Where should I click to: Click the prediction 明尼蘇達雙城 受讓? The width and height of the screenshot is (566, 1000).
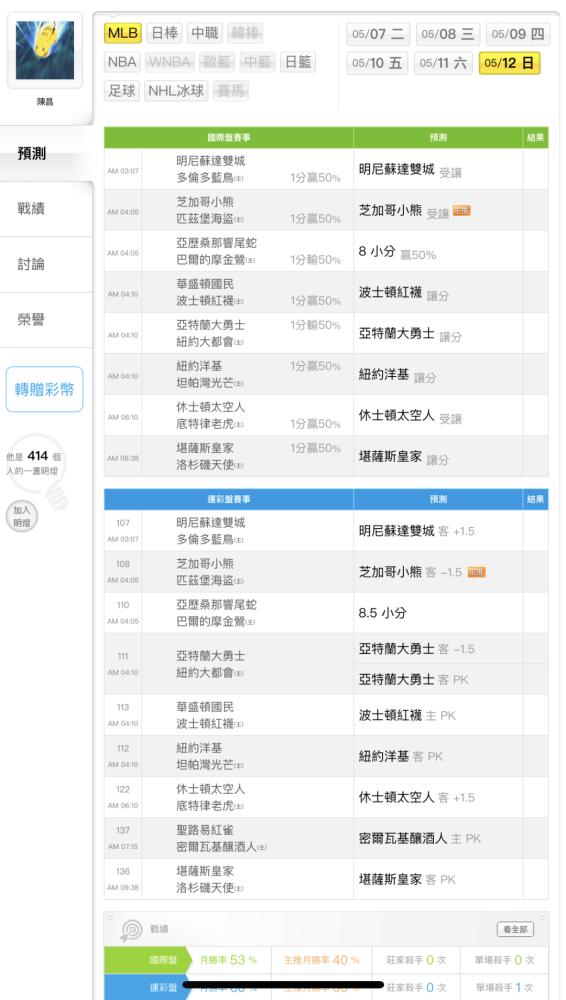[x=410, y=170]
